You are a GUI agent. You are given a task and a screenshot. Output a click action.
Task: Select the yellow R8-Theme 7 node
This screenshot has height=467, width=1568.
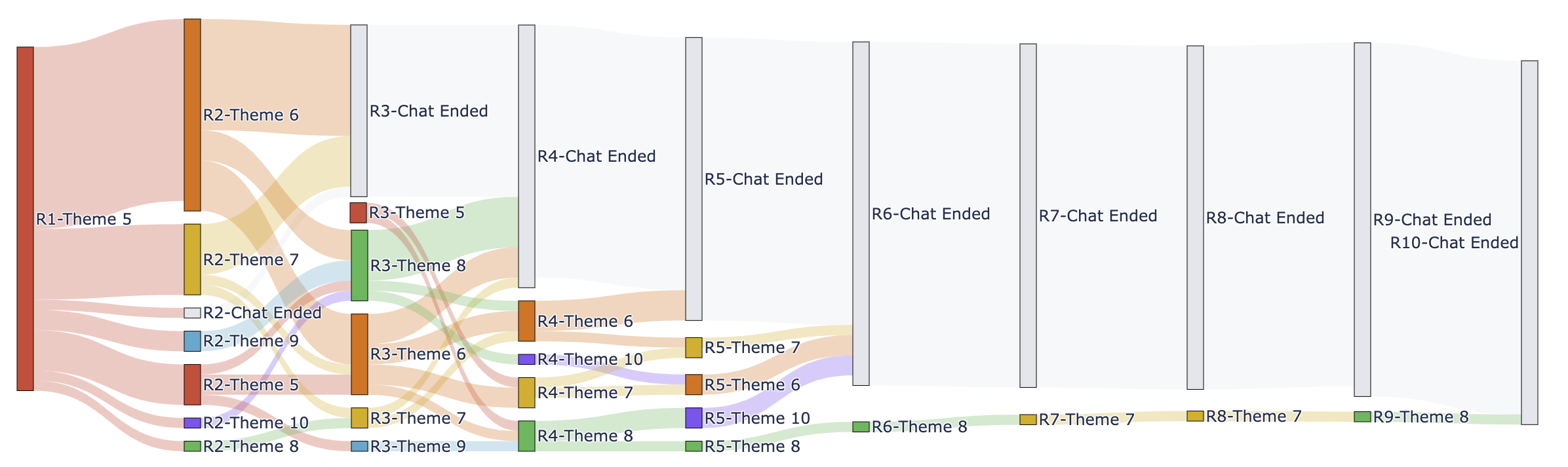[x=1195, y=416]
